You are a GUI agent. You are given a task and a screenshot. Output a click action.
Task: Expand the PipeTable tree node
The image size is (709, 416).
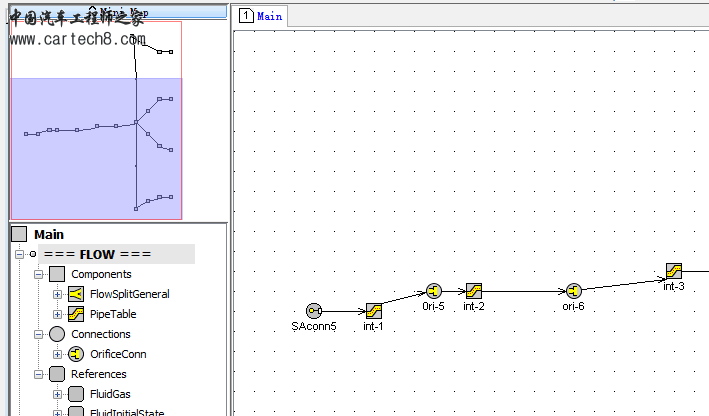point(57,314)
